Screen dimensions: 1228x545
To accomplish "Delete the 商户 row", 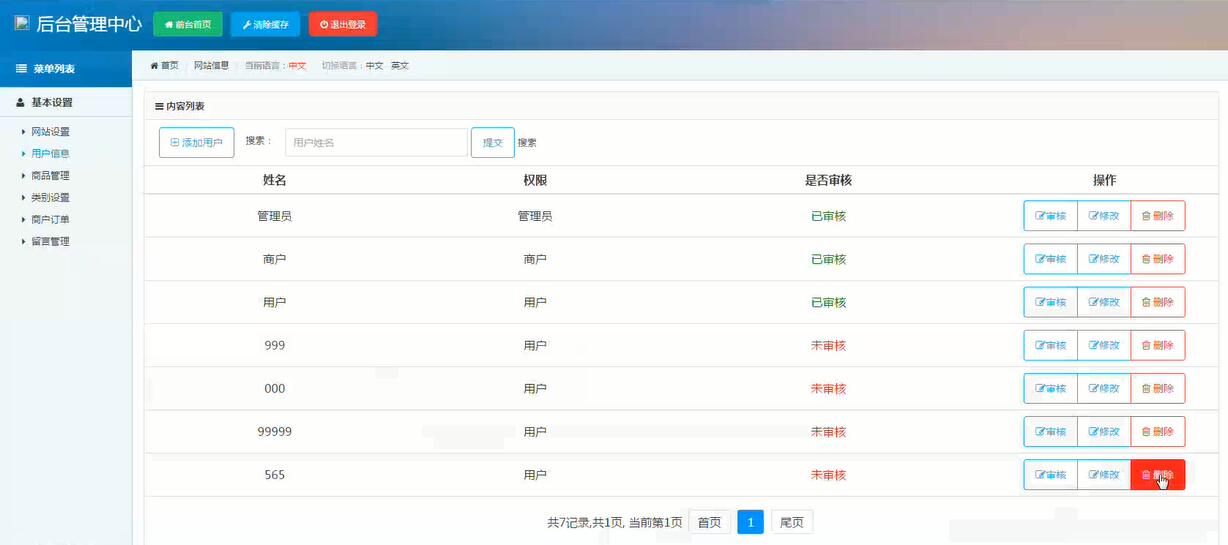I will tap(1158, 259).
